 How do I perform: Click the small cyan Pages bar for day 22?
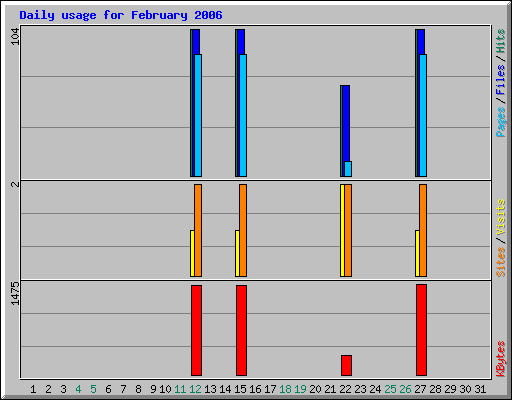tap(348, 169)
